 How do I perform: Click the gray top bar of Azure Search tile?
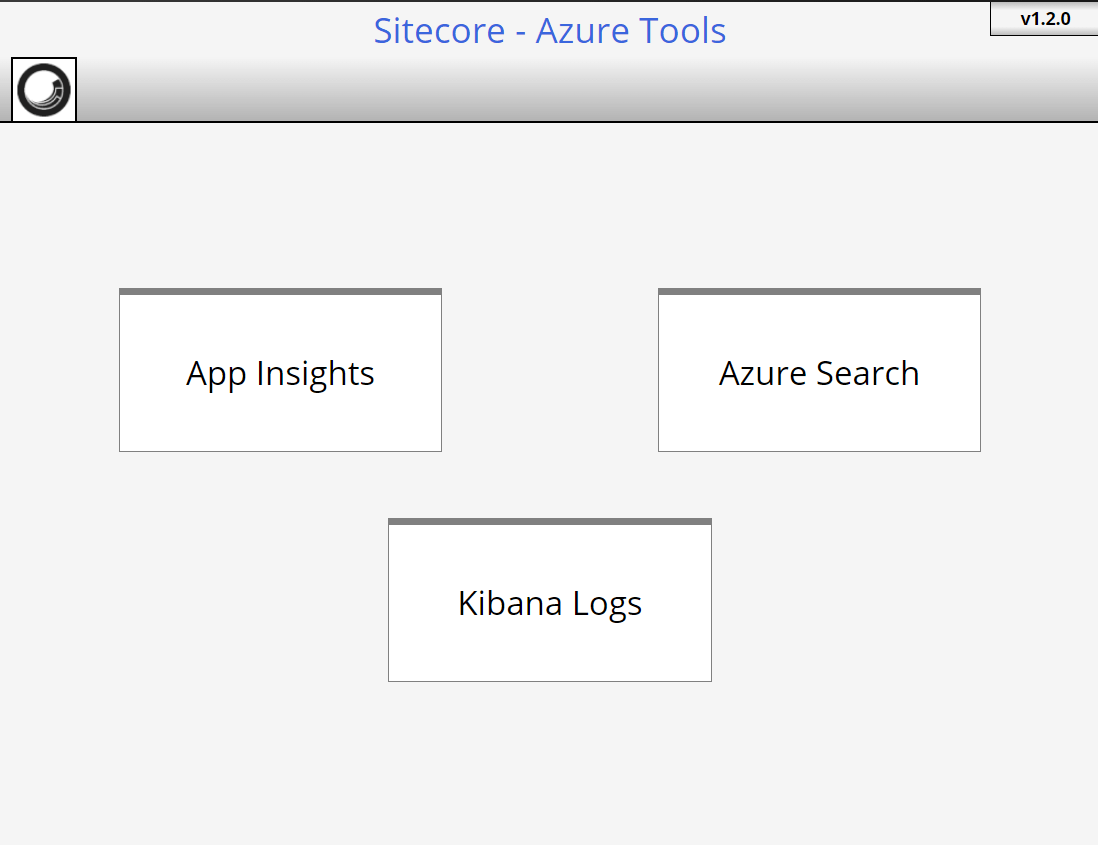[819, 292]
